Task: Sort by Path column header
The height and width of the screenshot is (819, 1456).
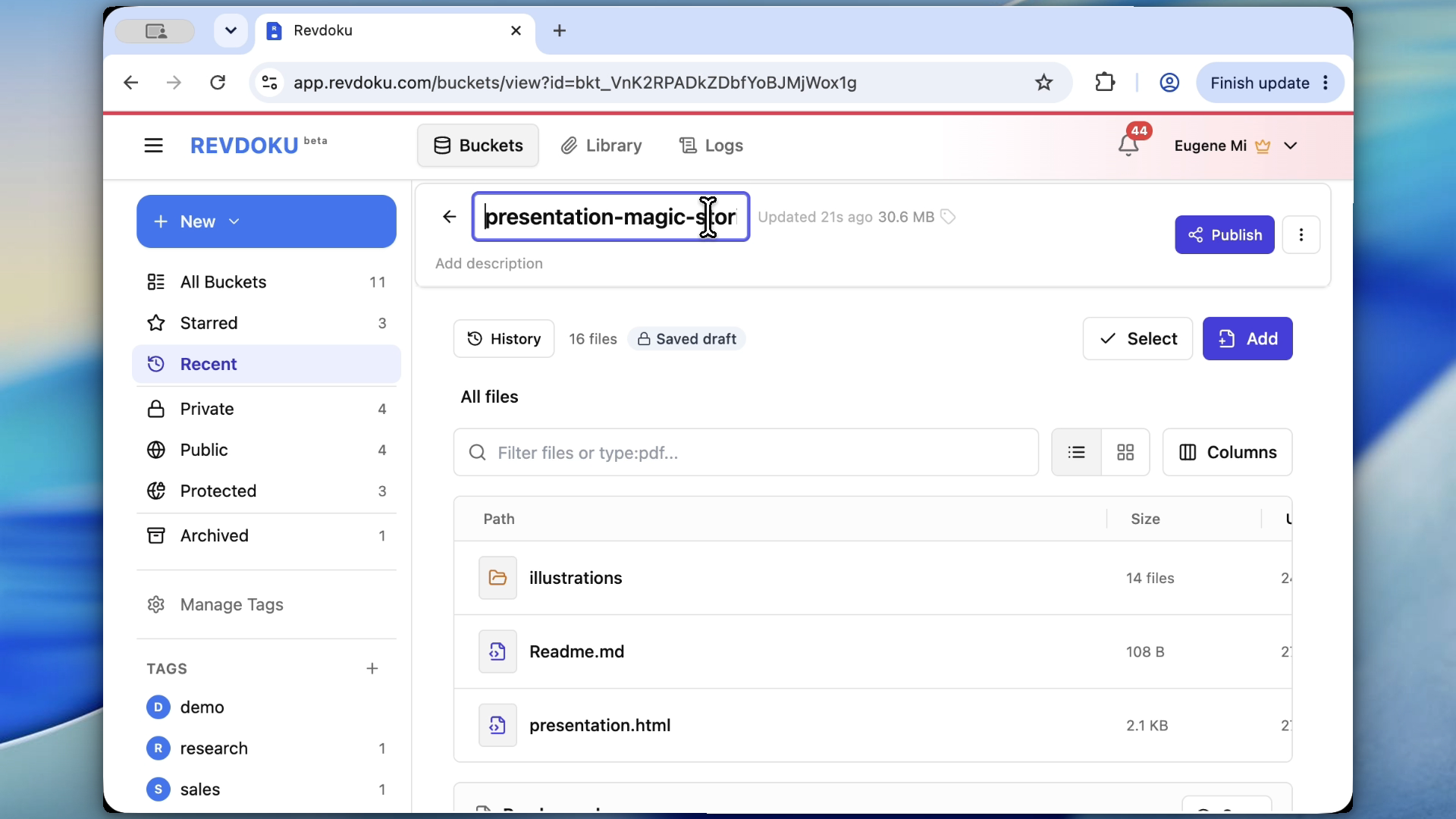Action: point(499,519)
